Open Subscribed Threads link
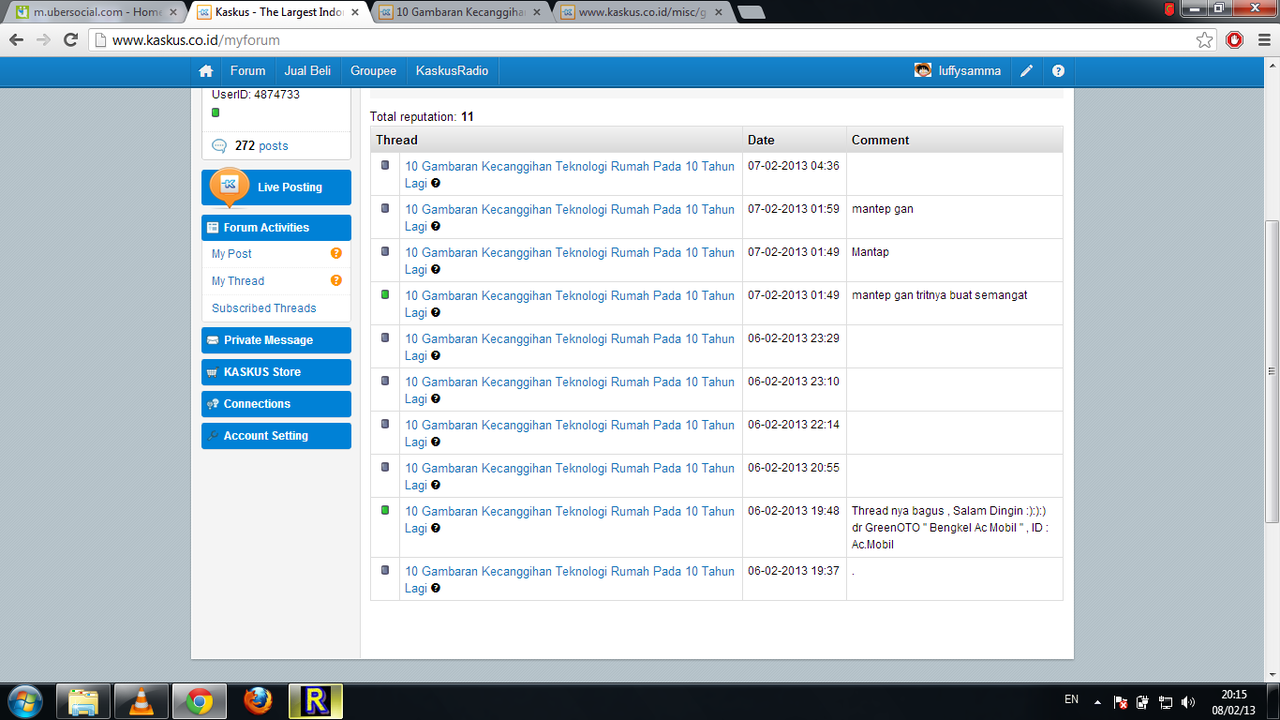 click(264, 308)
